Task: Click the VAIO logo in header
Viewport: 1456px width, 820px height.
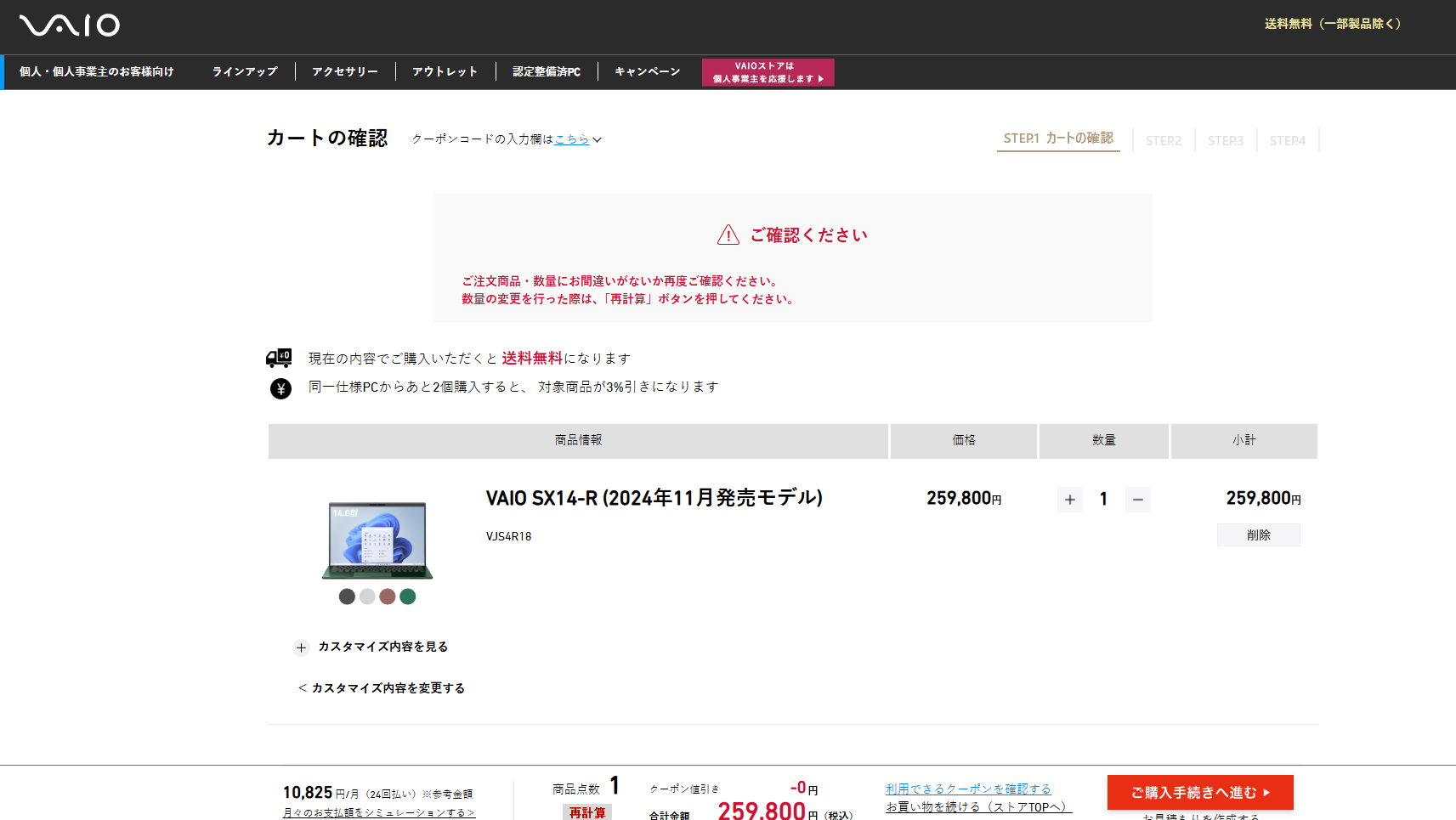Action: pos(70,25)
